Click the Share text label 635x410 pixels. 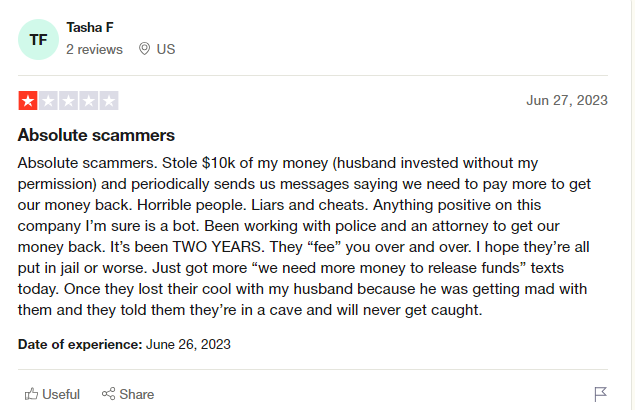(136, 394)
